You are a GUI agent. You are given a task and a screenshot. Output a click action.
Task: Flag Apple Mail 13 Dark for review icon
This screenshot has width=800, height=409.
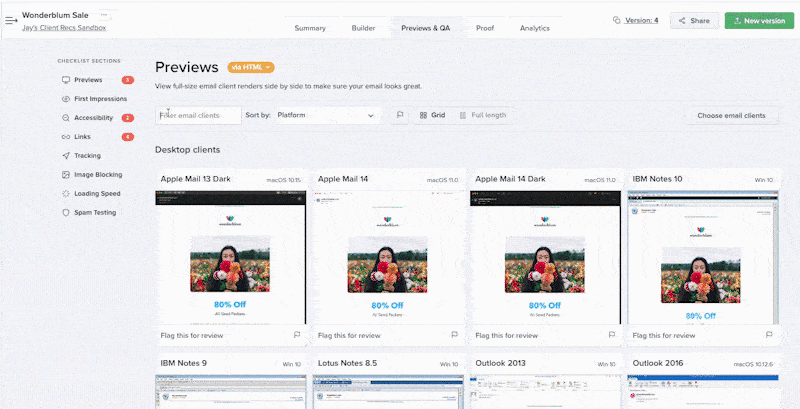297,335
